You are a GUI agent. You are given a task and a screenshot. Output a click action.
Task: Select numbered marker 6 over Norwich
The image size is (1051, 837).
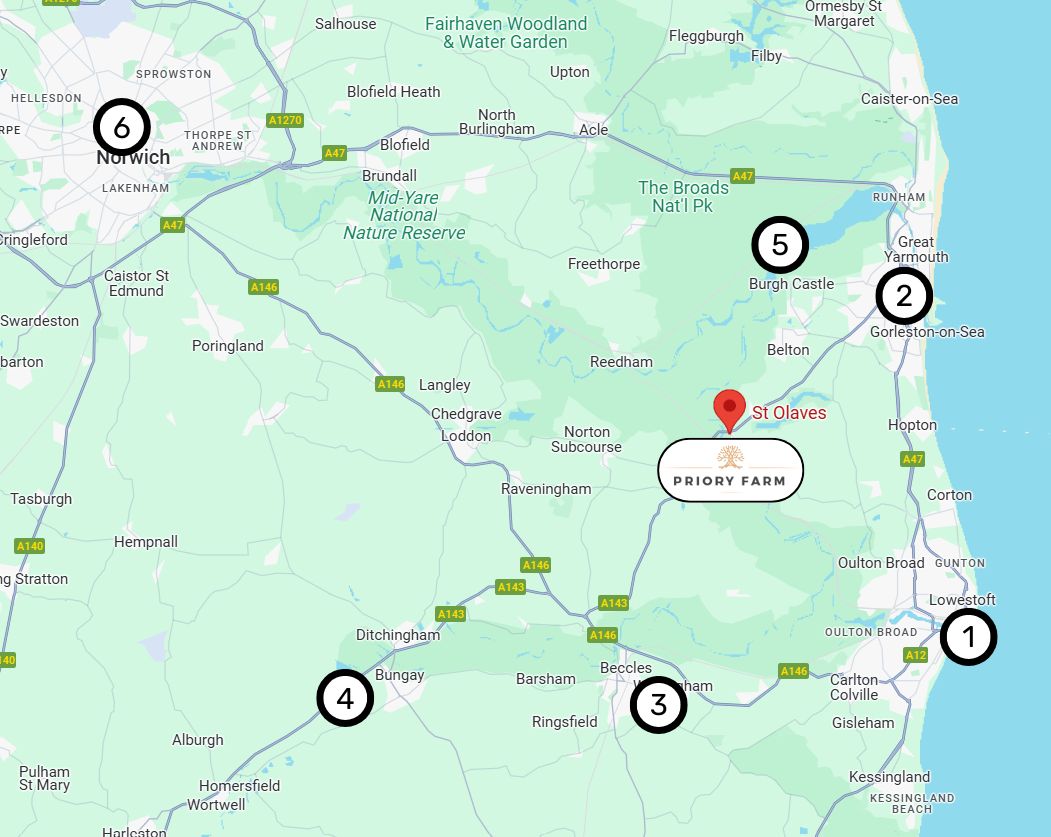click(121, 127)
